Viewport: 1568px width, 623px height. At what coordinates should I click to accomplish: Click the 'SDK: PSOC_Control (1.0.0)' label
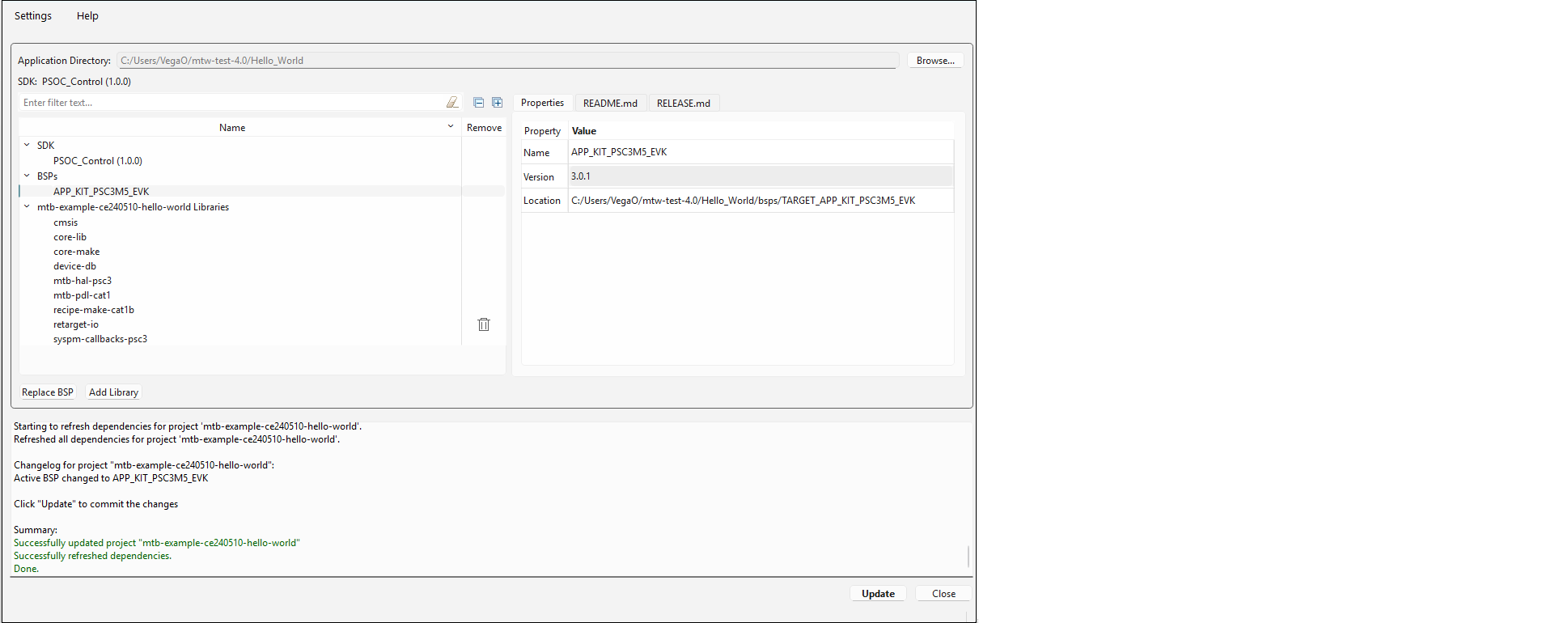[x=74, y=82]
